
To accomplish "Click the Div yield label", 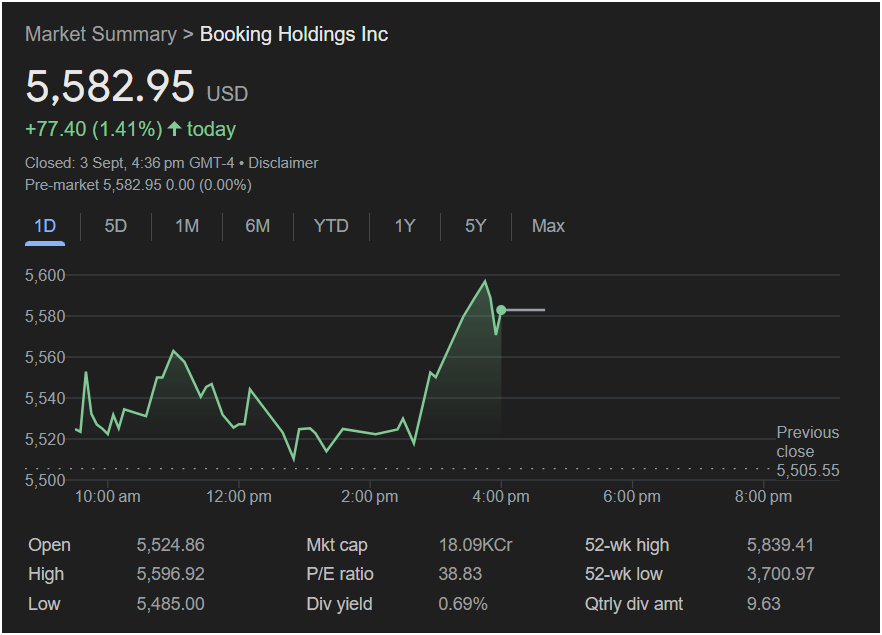I will (x=339, y=604).
